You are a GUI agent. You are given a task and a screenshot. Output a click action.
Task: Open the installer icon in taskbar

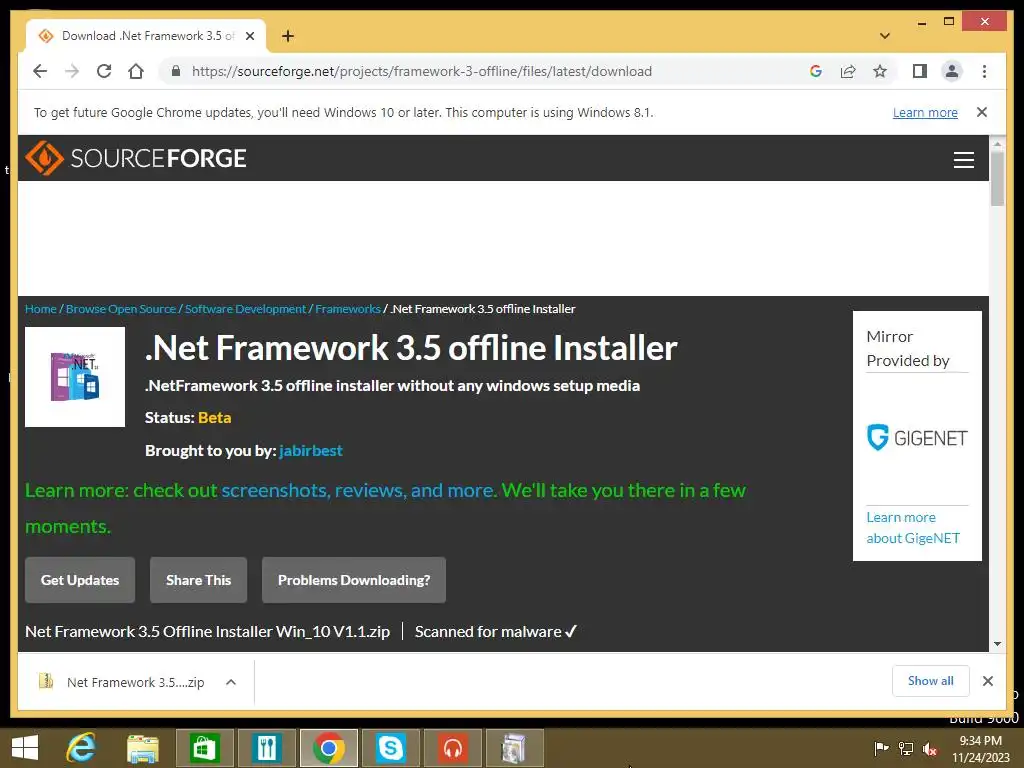(515, 748)
